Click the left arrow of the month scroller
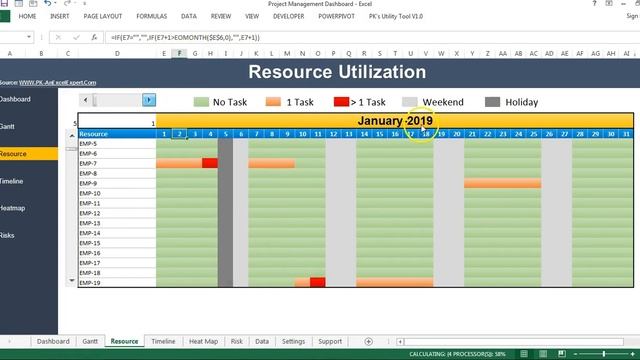Image resolution: width=640 pixels, height=360 pixels. tap(85, 100)
